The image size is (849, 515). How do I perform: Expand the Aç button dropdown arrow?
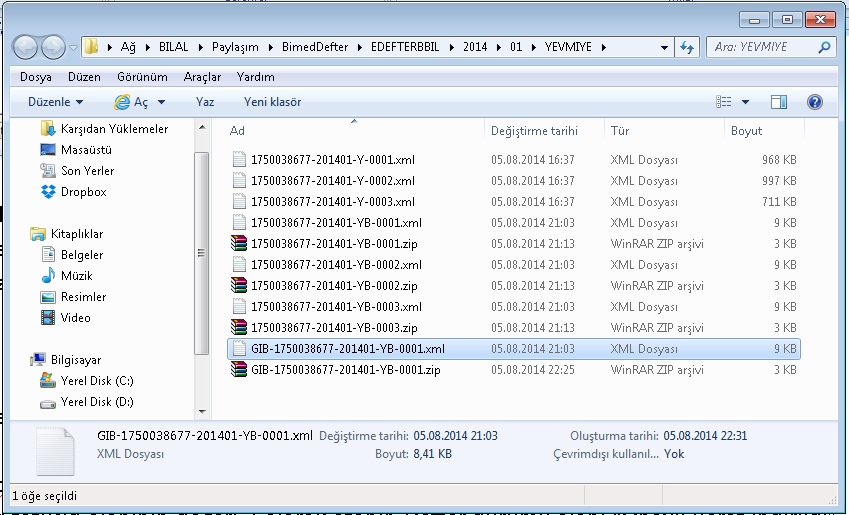pos(161,102)
